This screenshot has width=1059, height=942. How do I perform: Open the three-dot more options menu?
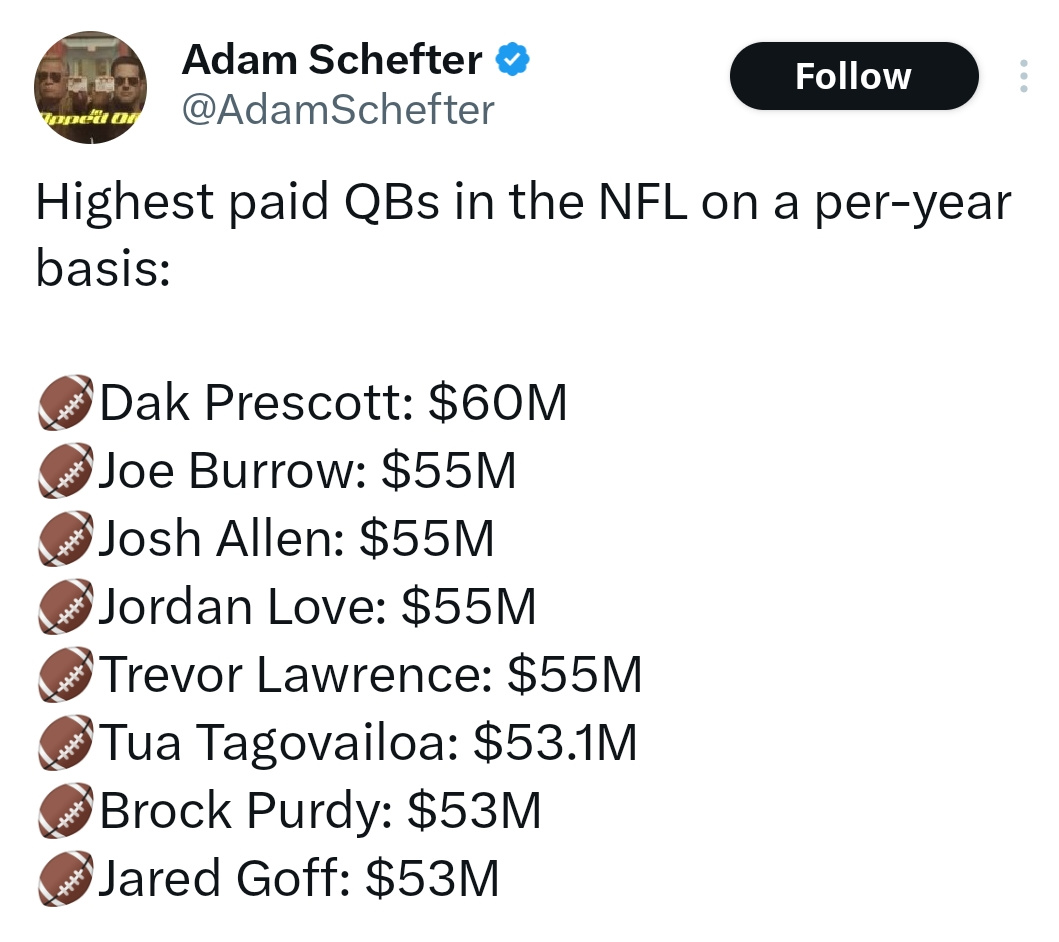(x=1024, y=76)
